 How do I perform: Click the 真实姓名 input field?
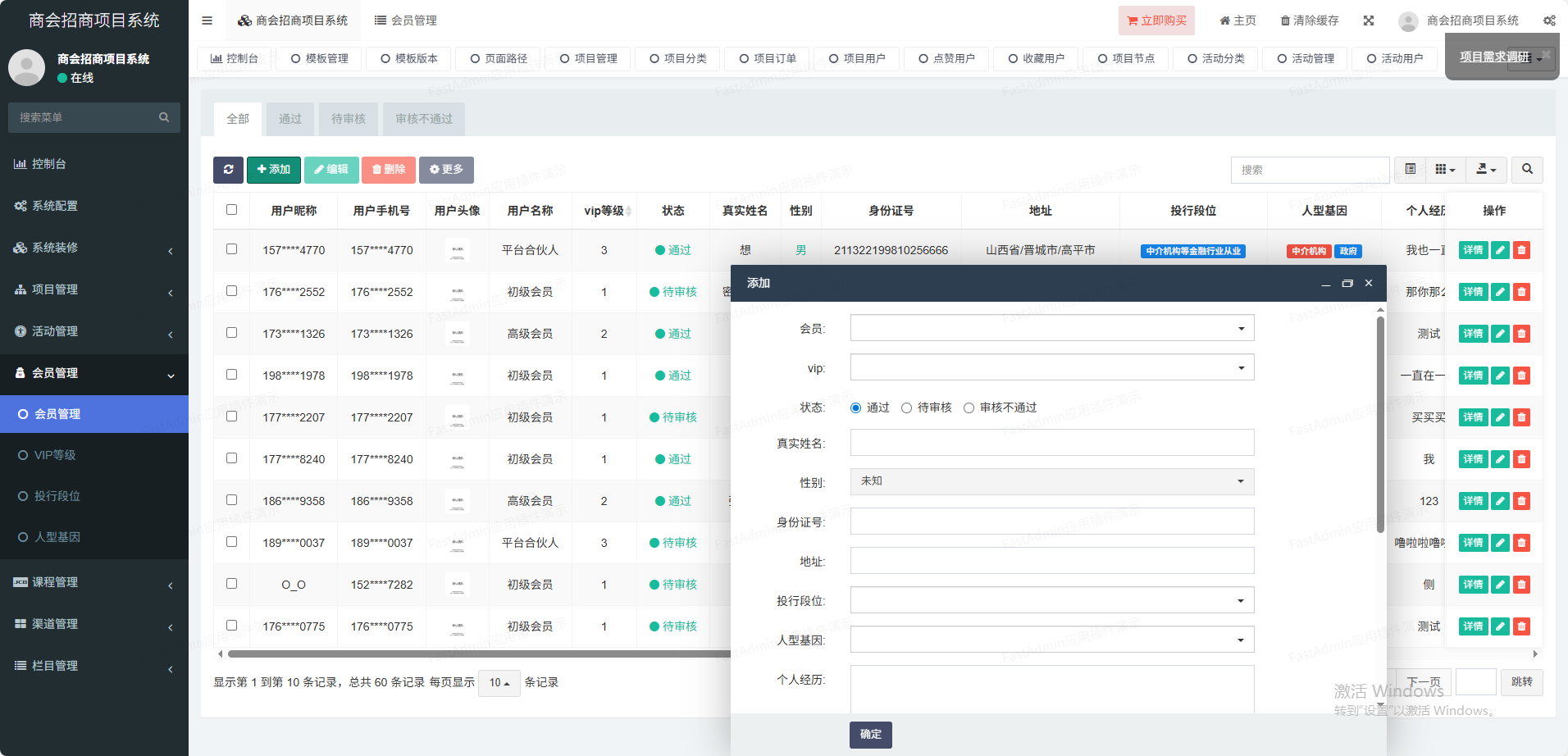tap(1051, 443)
